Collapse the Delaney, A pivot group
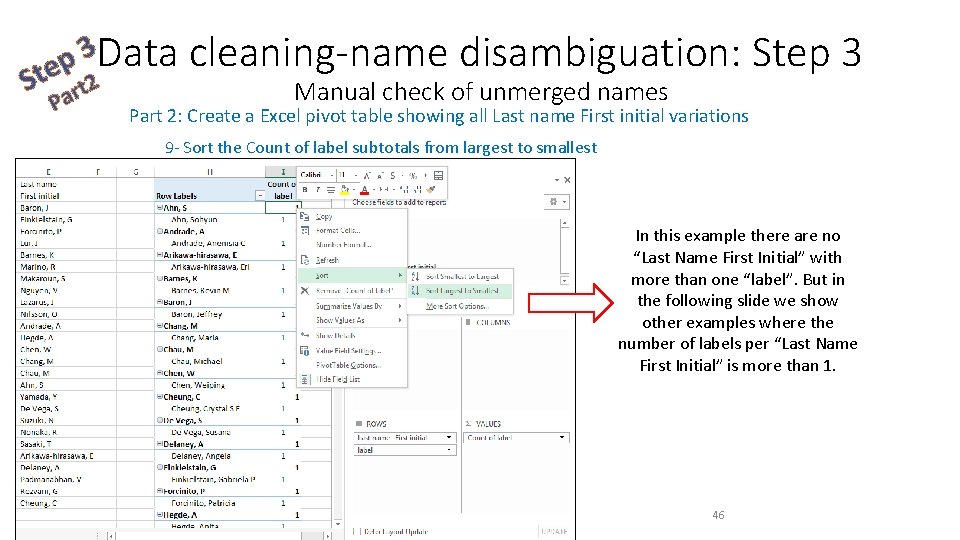Viewport: 960px width, 540px height. tap(160, 444)
